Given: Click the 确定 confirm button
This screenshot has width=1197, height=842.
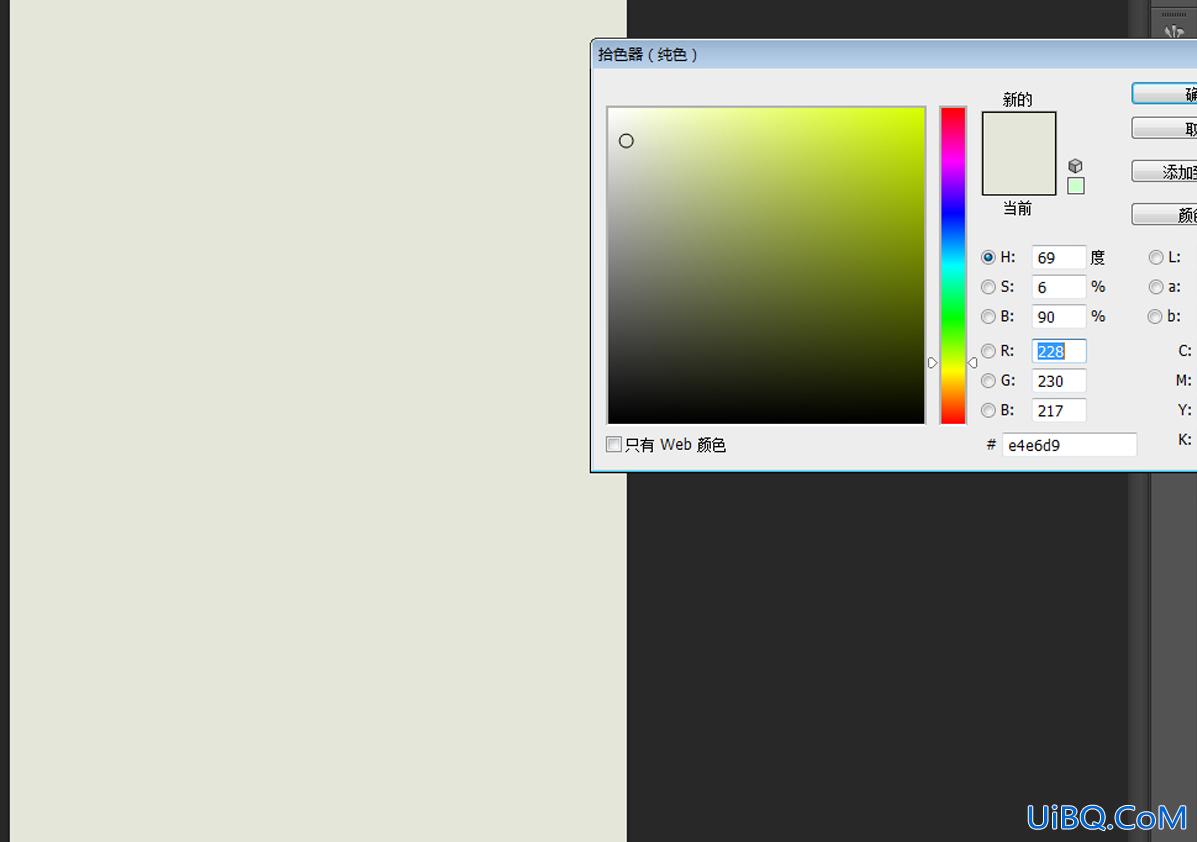Looking at the screenshot, I should tap(1164, 94).
